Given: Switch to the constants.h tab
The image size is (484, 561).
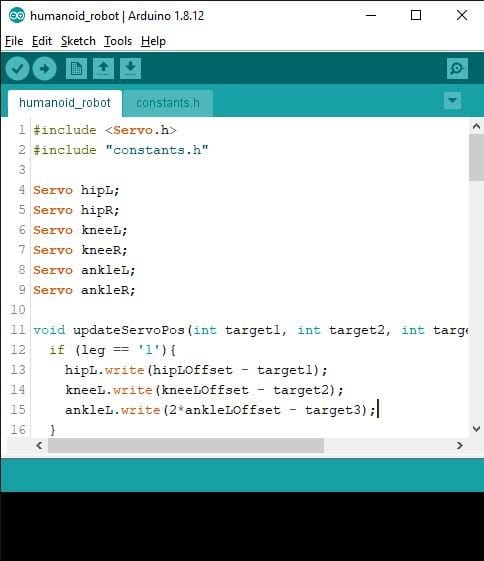Looking at the screenshot, I should click(168, 103).
